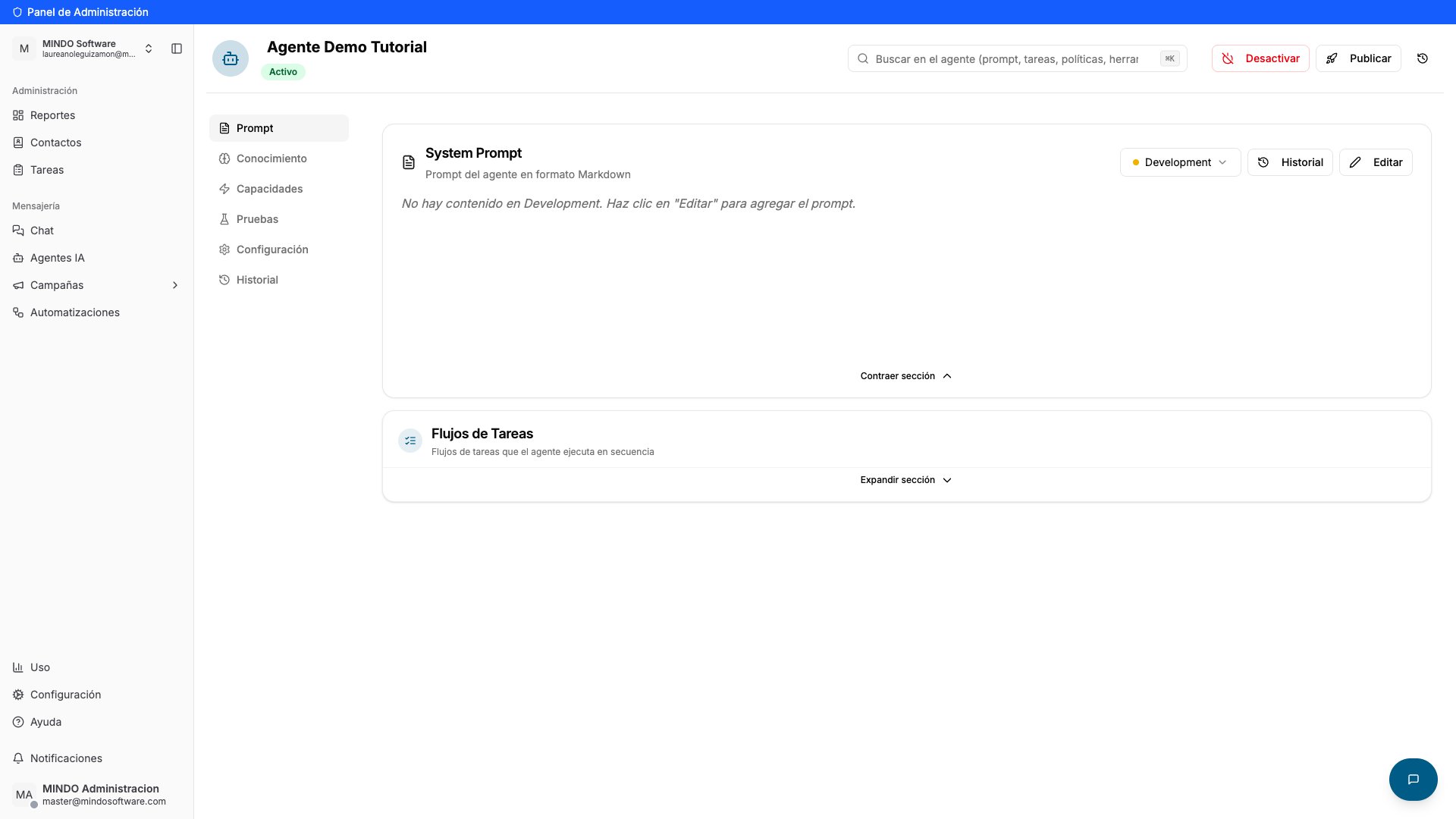
Task: Click the Activo status badge
Action: [283, 72]
